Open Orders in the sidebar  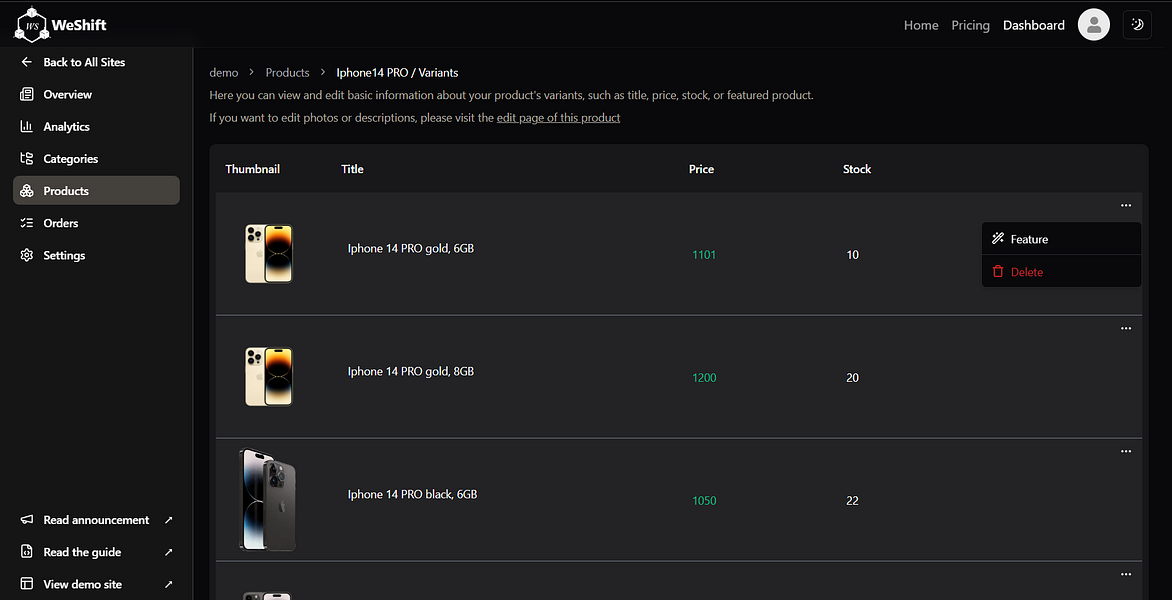60,223
